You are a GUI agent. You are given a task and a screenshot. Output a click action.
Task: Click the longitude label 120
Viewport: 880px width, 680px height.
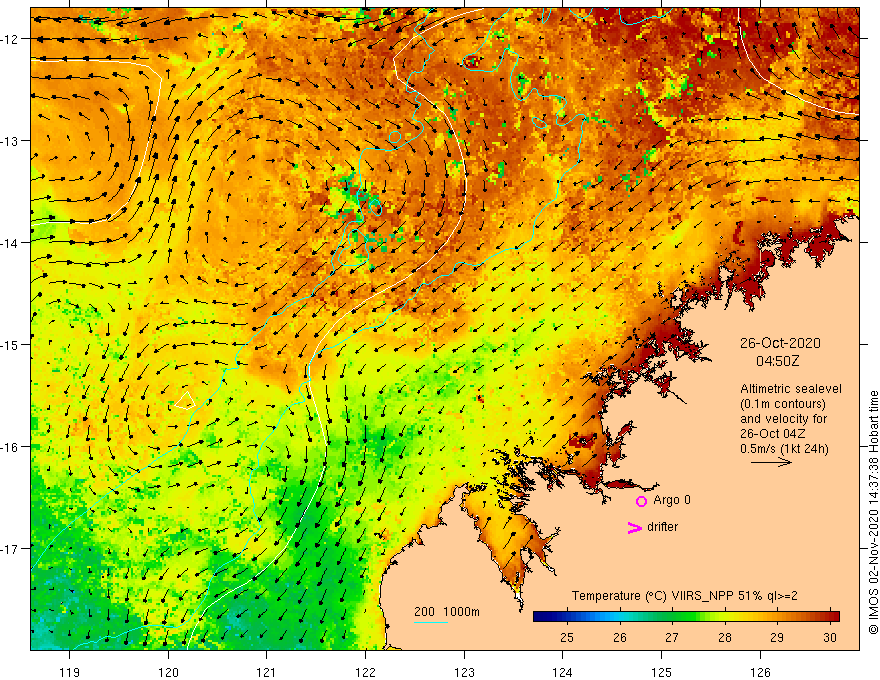(x=168, y=672)
